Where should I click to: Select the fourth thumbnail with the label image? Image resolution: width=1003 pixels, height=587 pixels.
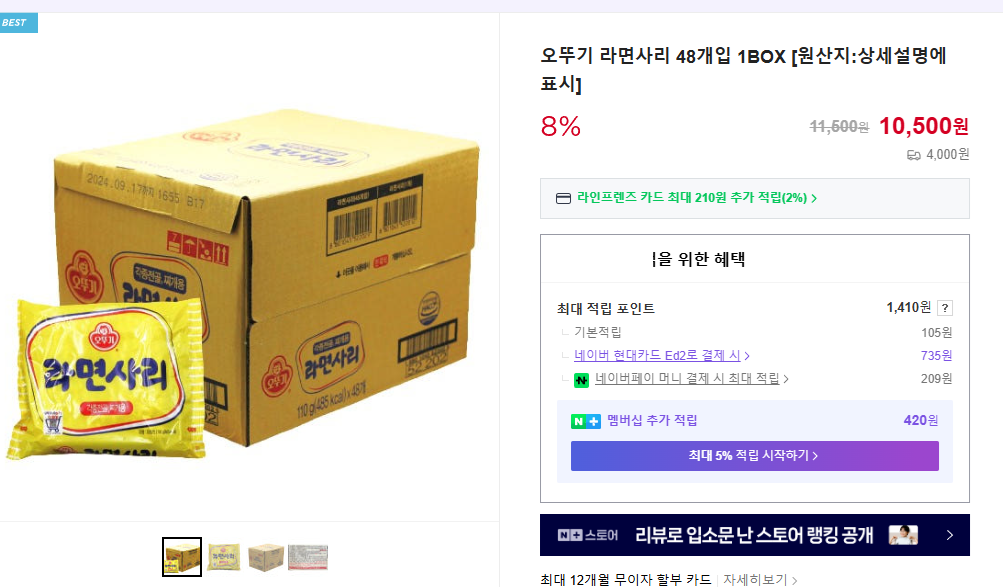pos(308,557)
